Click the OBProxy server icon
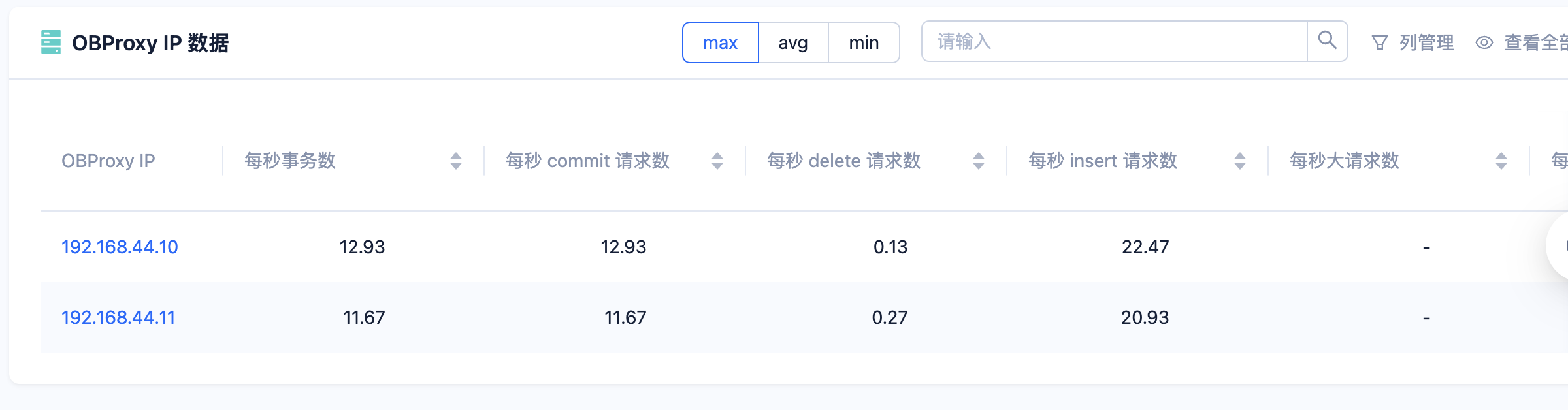1568x410 pixels. pos(51,42)
